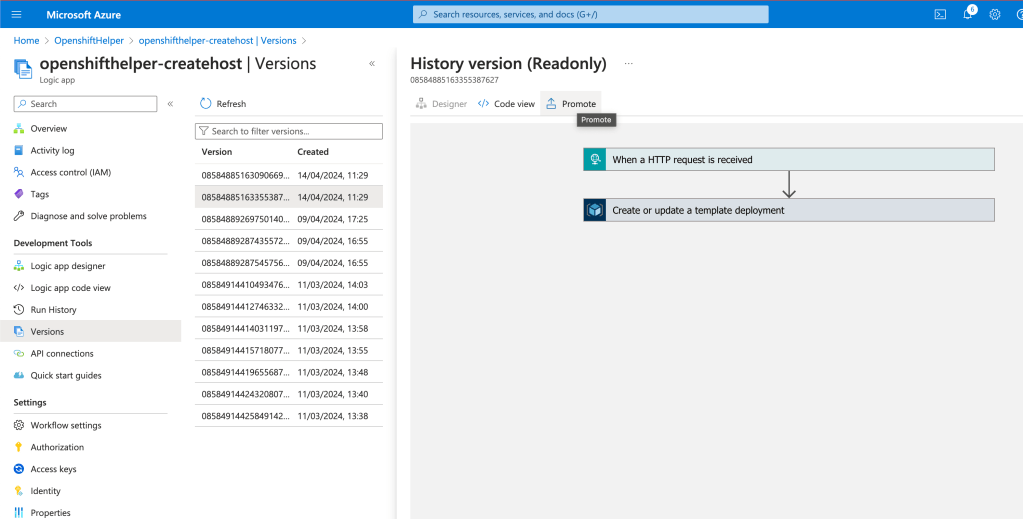This screenshot has height=519, width=1023.
Task: Select version 08584889287545756 row
Action: click(x=288, y=263)
